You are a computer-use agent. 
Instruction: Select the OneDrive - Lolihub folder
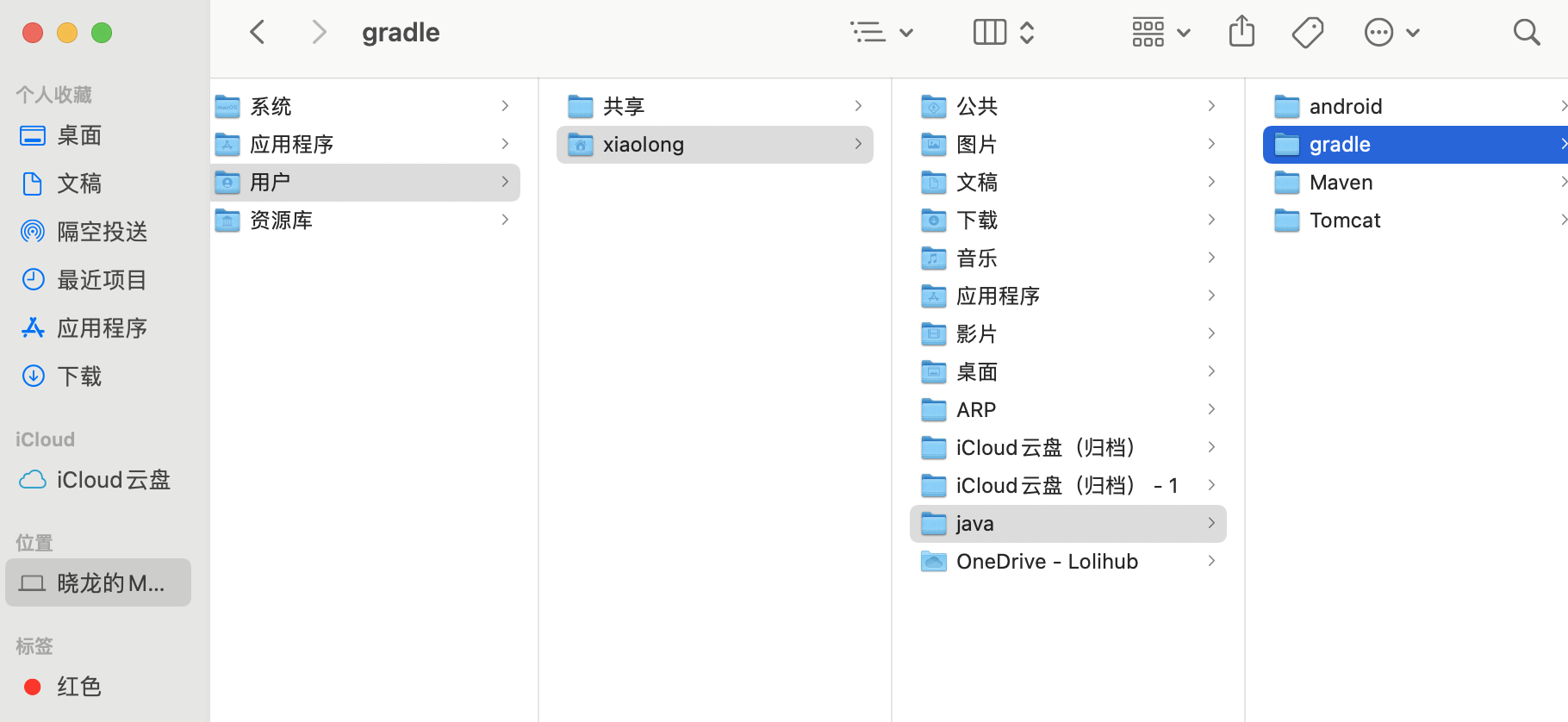(x=1047, y=562)
